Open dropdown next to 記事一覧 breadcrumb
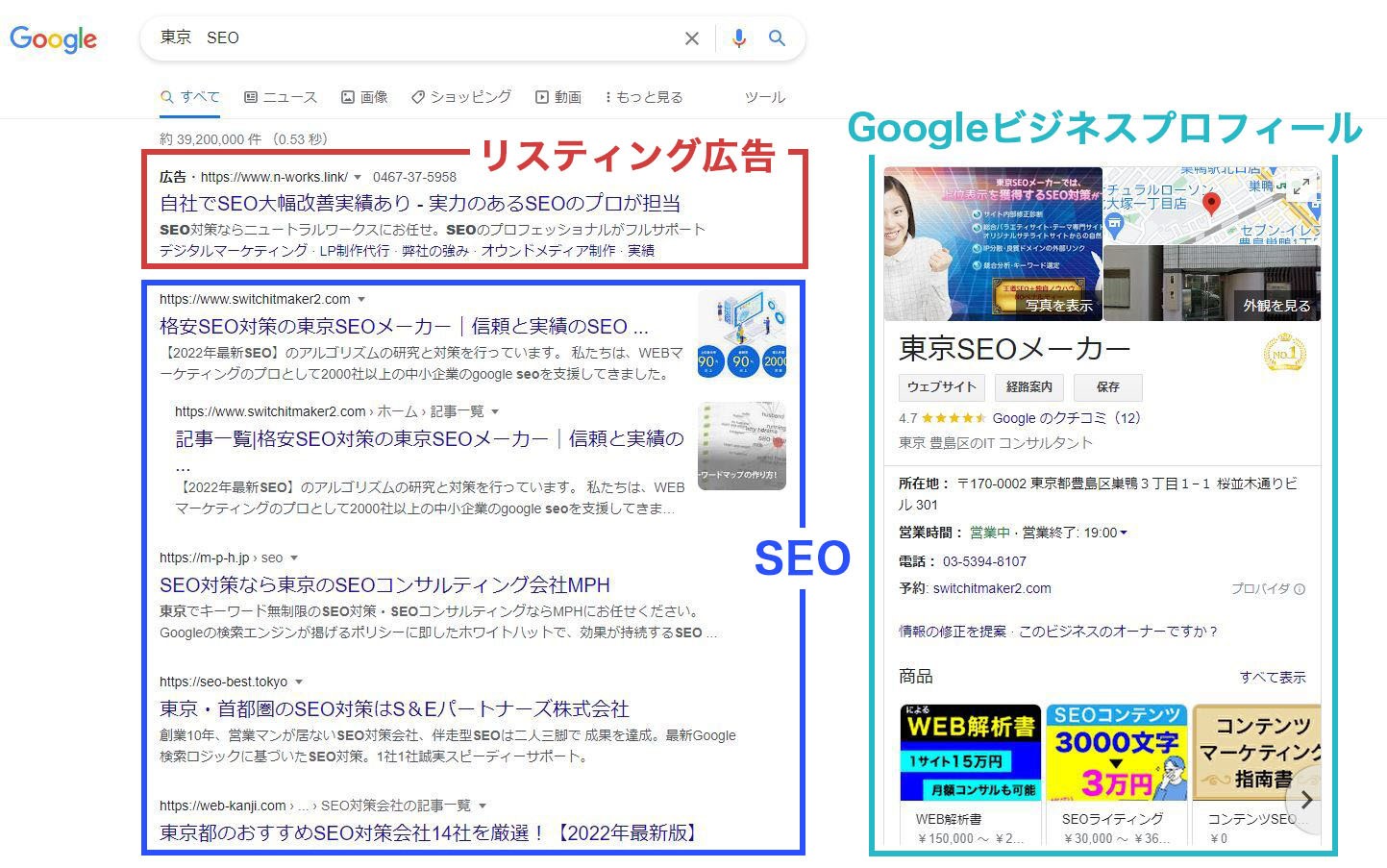Image resolution: width=1387 pixels, height=868 pixels. (x=495, y=412)
